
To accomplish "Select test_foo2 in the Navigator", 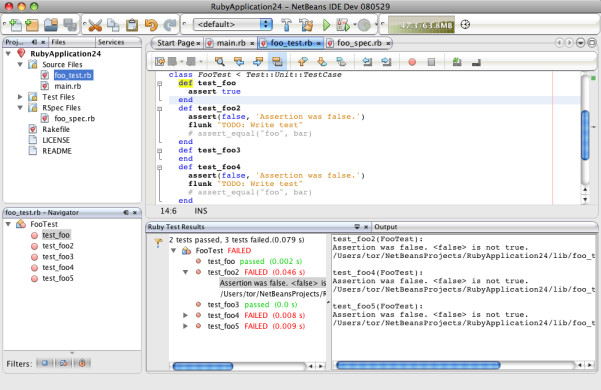I will [58, 246].
